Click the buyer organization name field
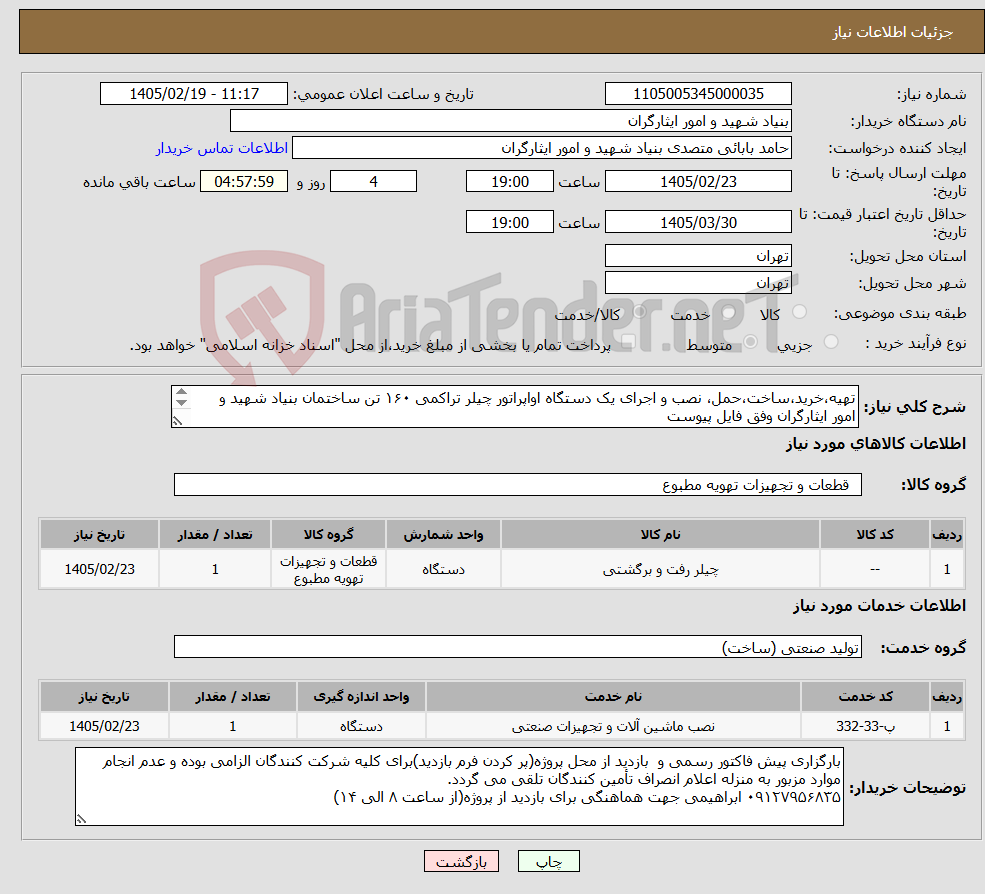Screen dimensions: 985x894 tap(511, 121)
